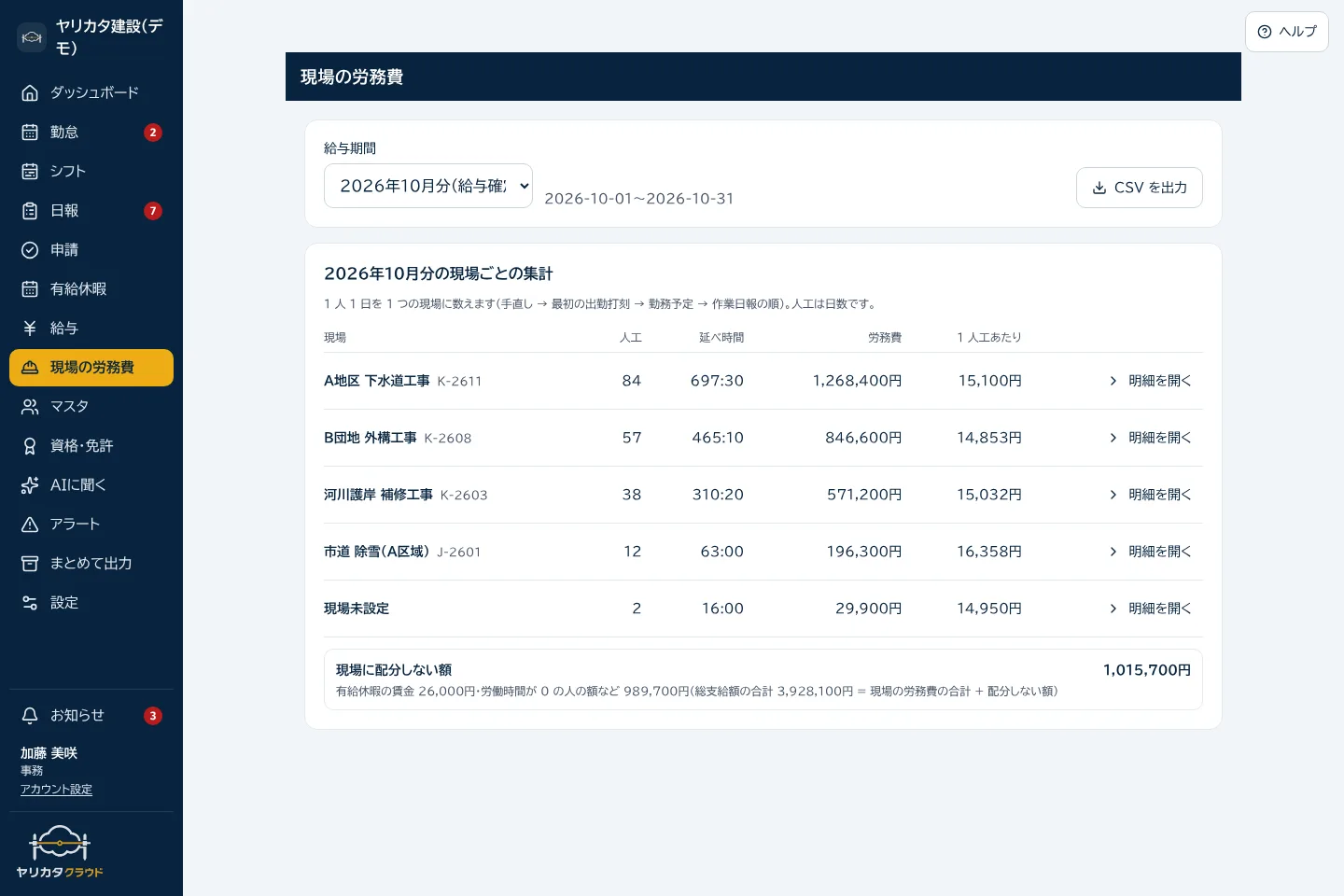Click the シフト calendar icon
Screen dimensions: 1344x896
click(x=30, y=171)
